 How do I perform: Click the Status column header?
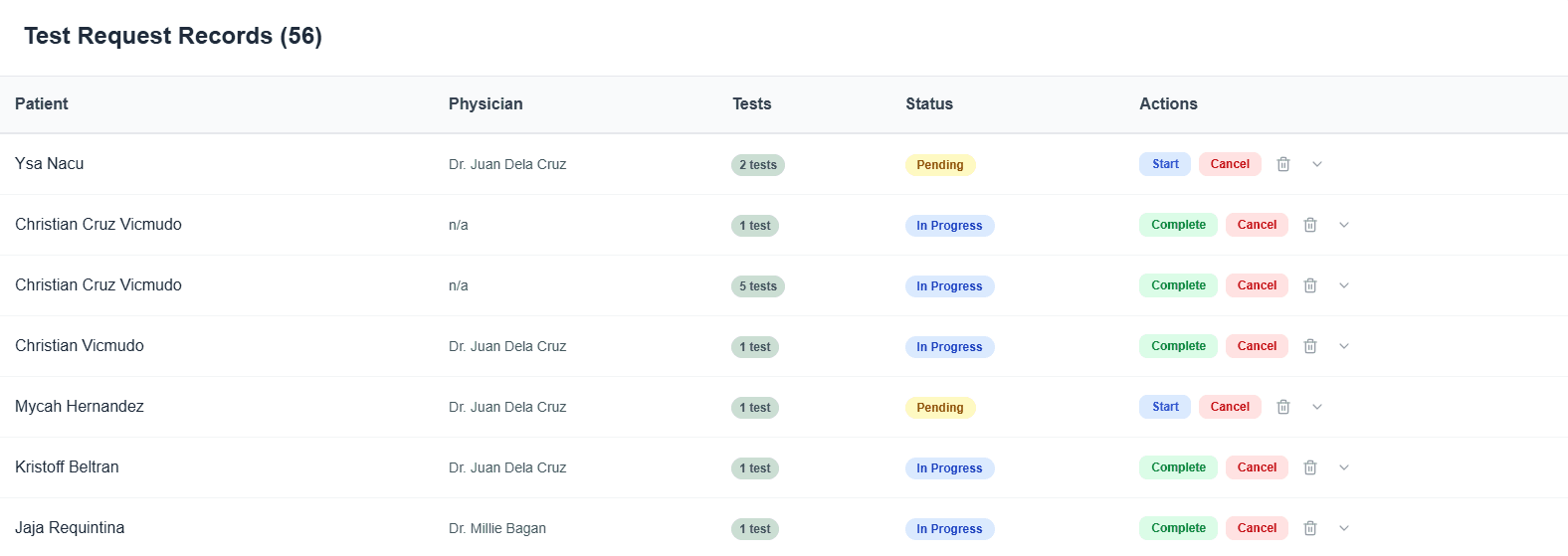coord(929,103)
